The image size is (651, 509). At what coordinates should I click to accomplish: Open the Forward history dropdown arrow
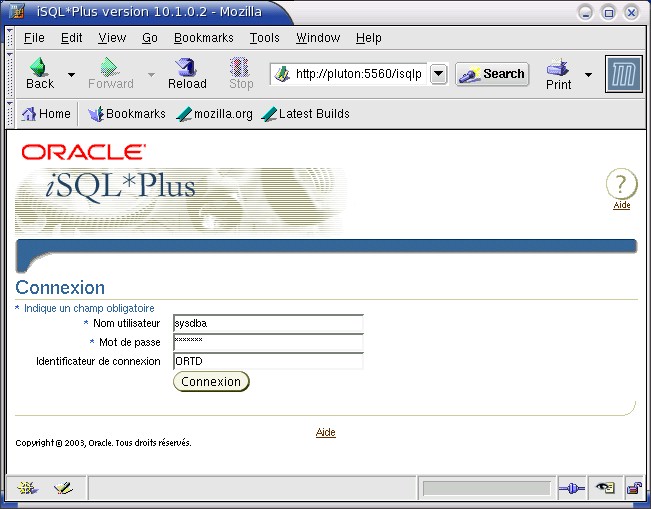pos(152,75)
